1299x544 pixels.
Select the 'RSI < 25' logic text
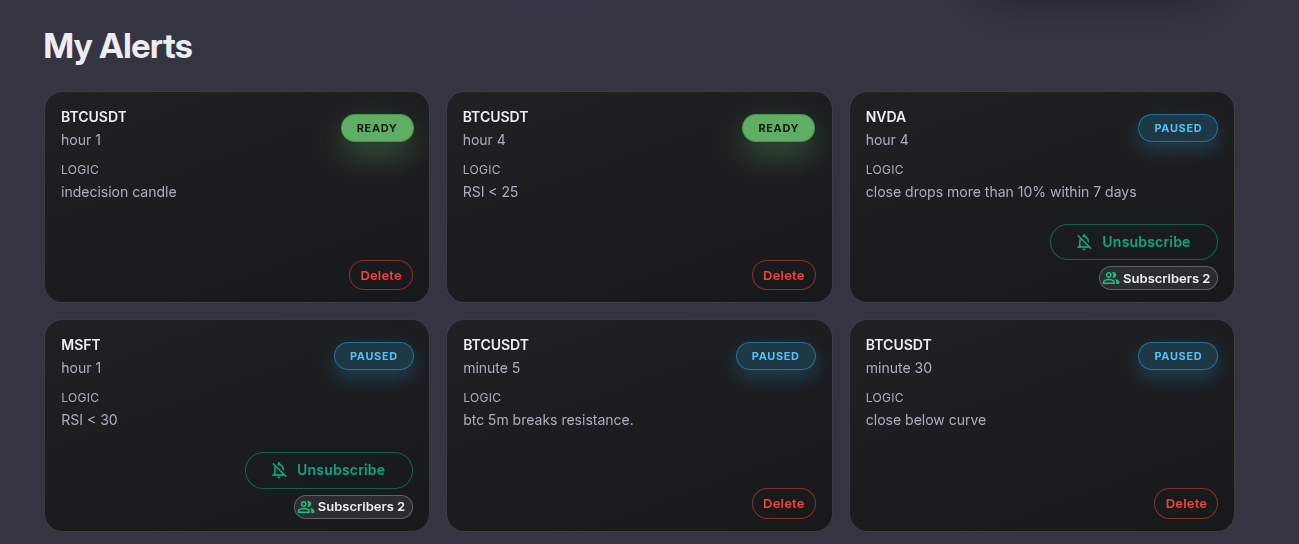coord(491,192)
